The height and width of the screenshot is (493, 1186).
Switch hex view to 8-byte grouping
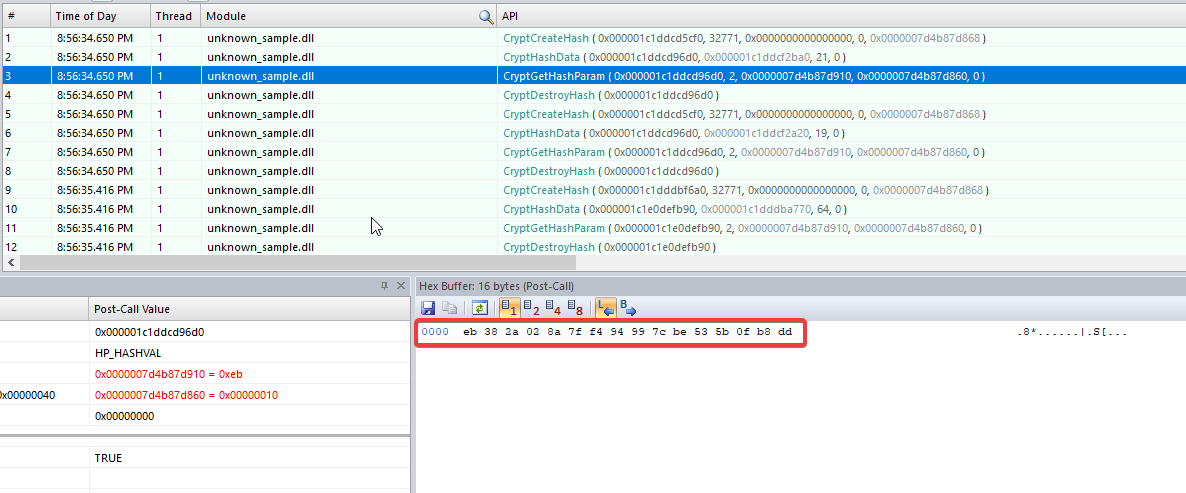coord(575,308)
